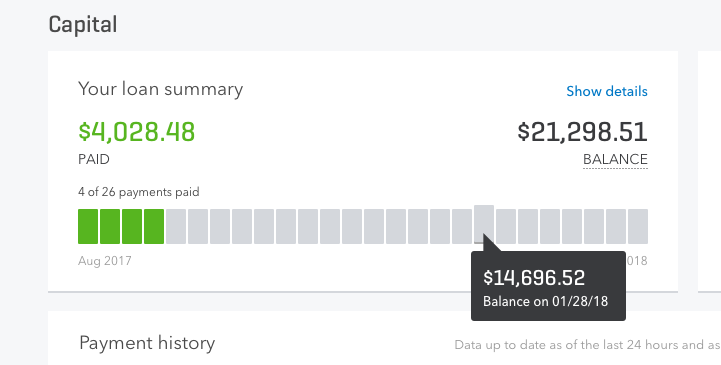Select the first green paid payment bar

pyautogui.click(x=88, y=226)
